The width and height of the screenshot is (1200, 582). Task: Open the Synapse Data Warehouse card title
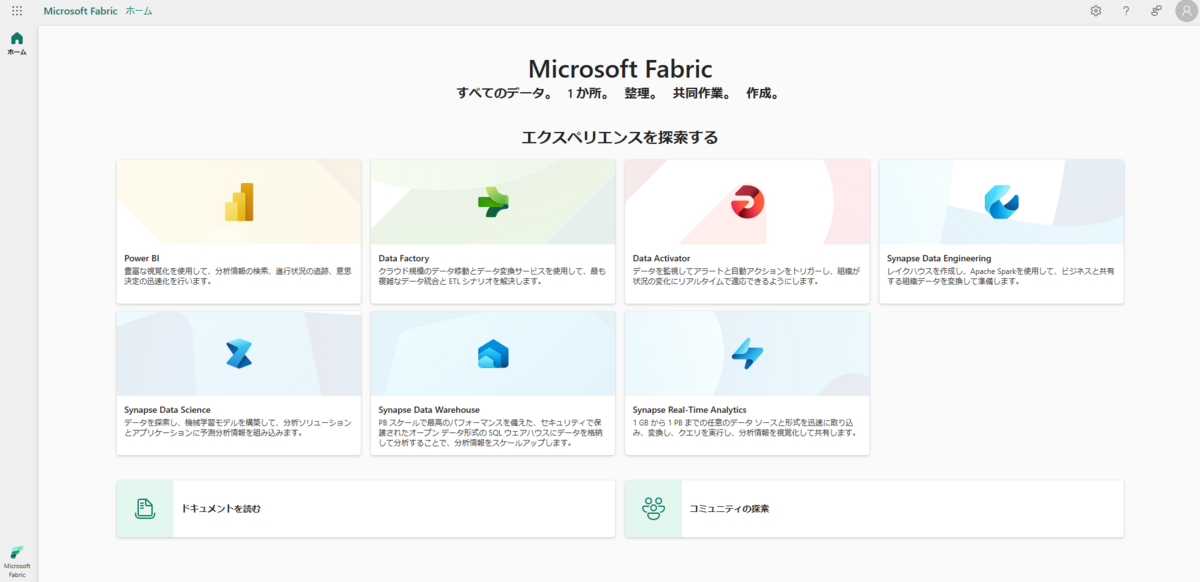[429, 410]
